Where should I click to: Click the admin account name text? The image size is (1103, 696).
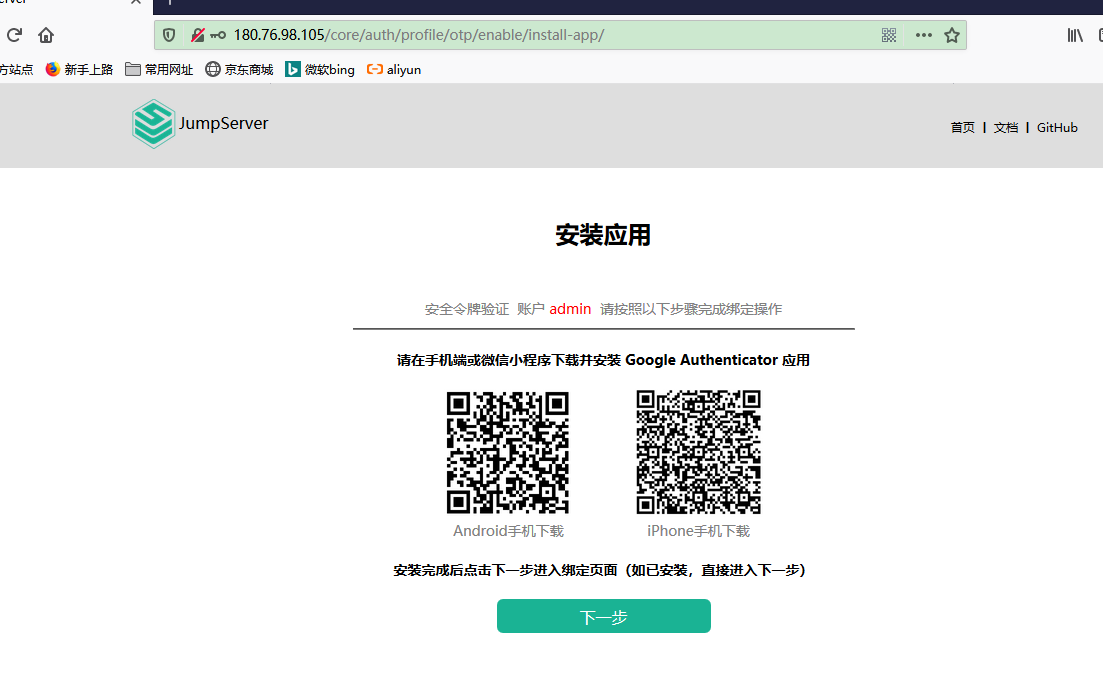pos(570,309)
